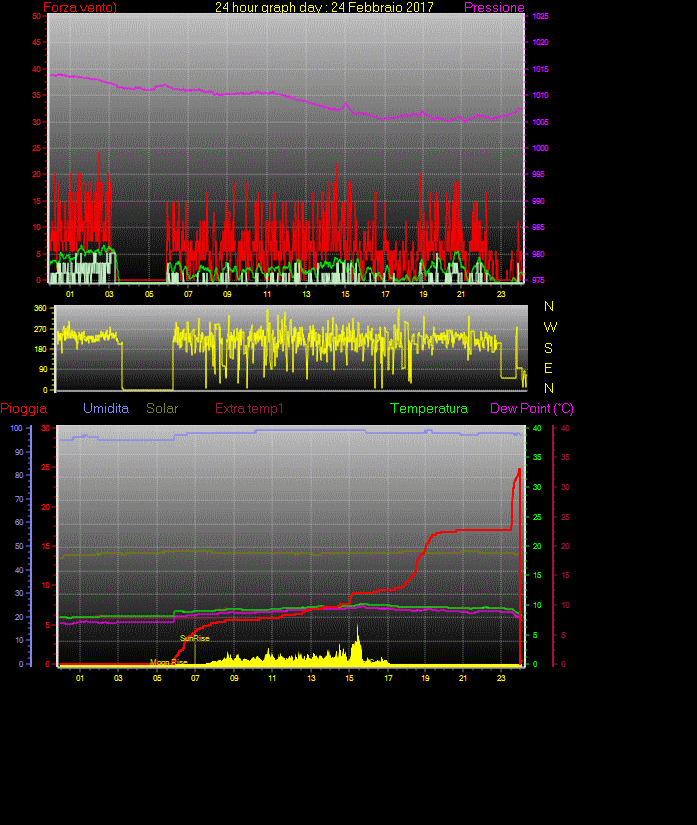The height and width of the screenshot is (825, 697).
Task: Click the 50 wind speed axis value
Action: point(36,16)
